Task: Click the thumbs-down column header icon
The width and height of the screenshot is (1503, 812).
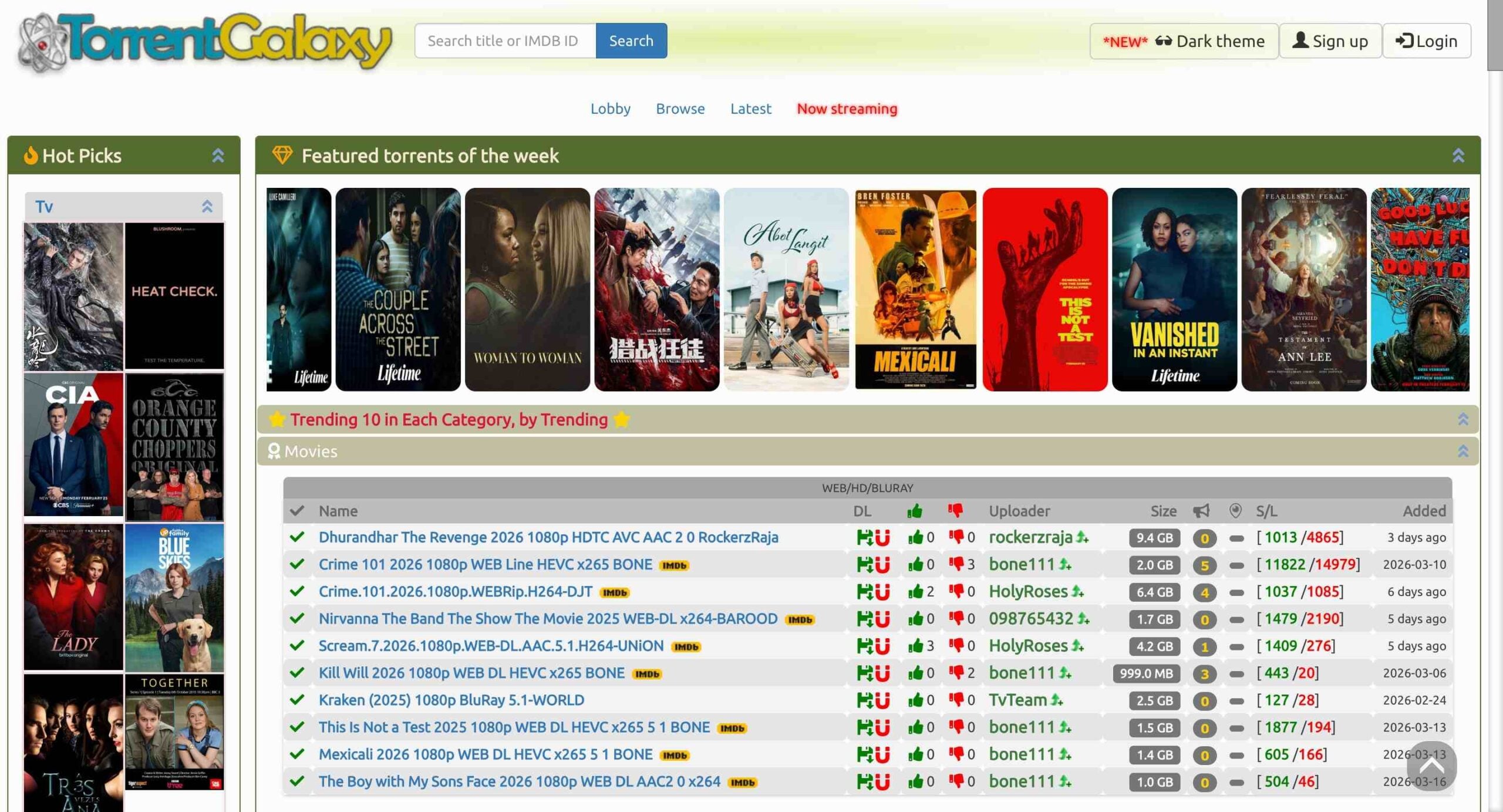Action: click(955, 511)
